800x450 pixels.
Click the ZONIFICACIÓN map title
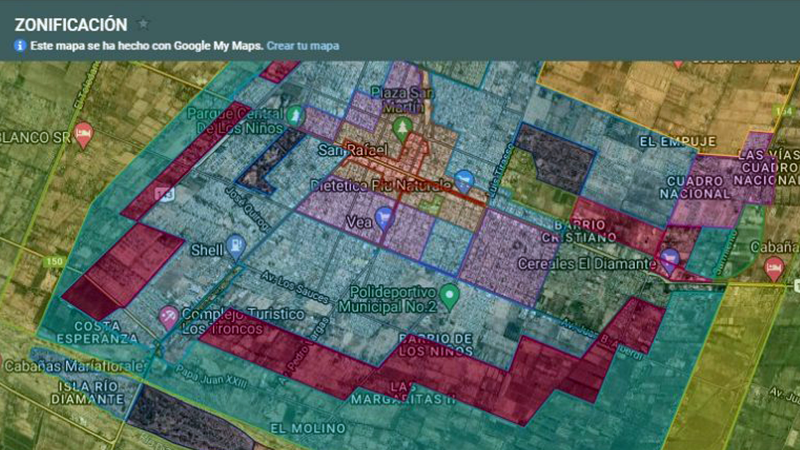point(70,24)
